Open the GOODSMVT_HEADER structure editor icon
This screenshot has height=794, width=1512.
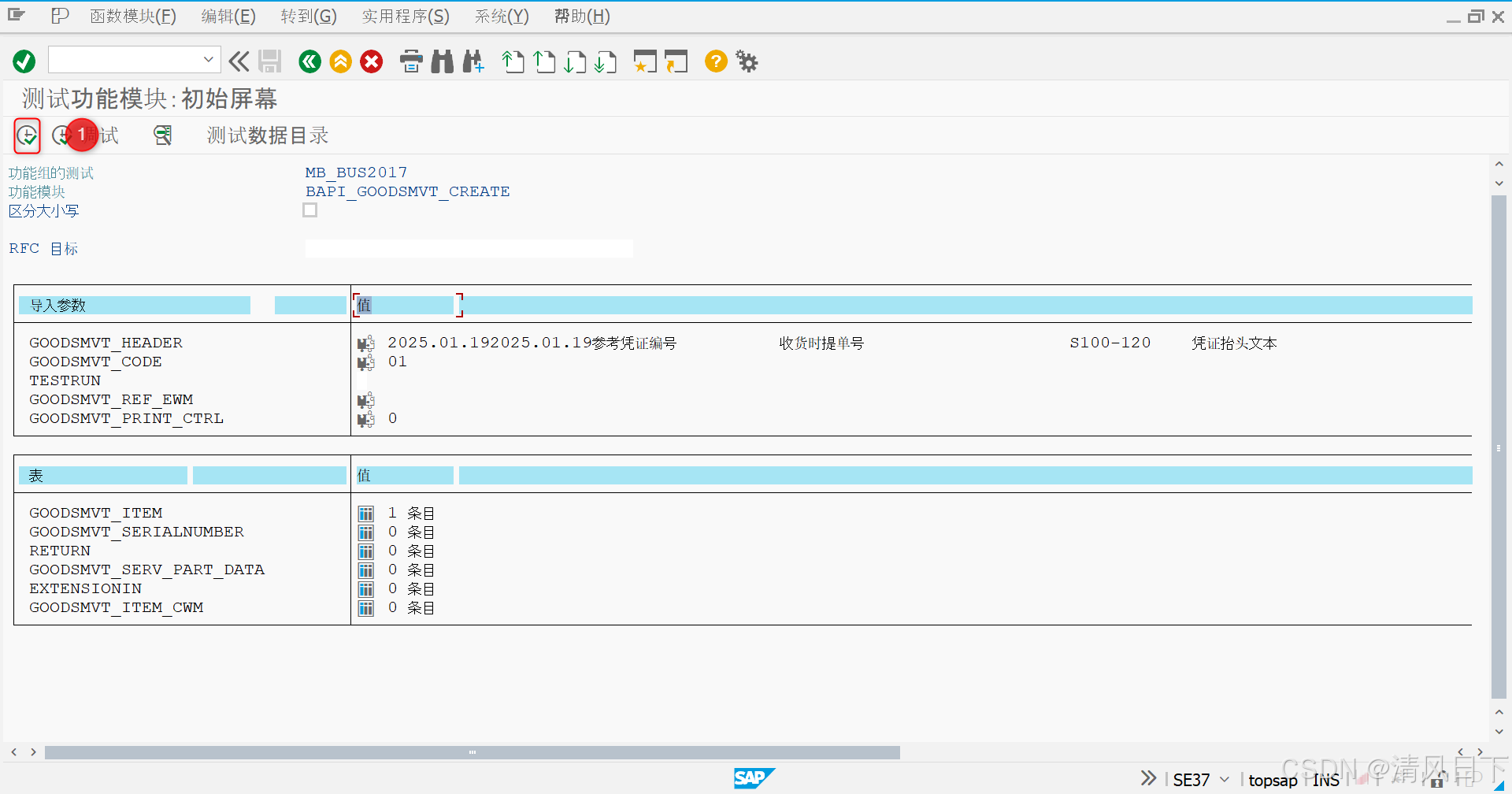(x=365, y=343)
